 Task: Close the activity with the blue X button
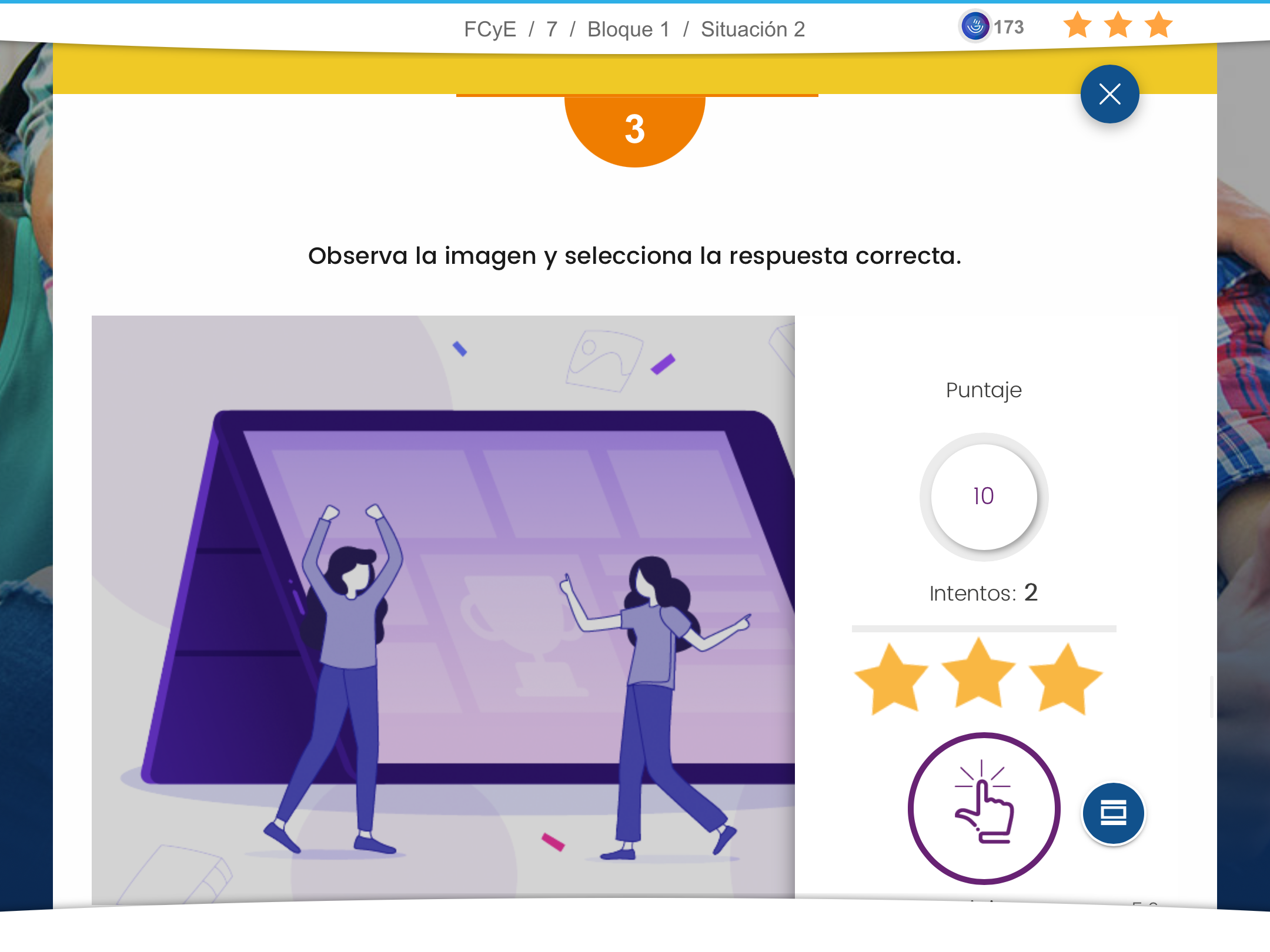tap(1109, 94)
